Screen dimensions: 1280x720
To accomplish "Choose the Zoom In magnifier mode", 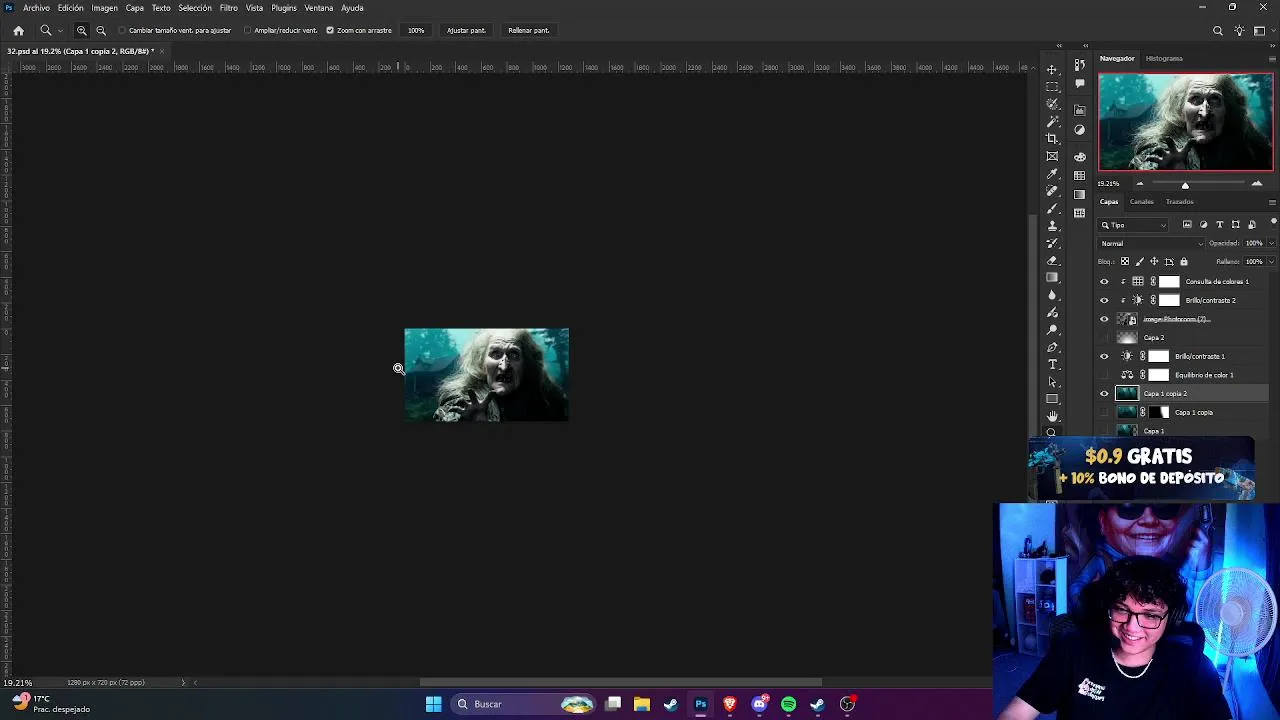I will pos(82,30).
